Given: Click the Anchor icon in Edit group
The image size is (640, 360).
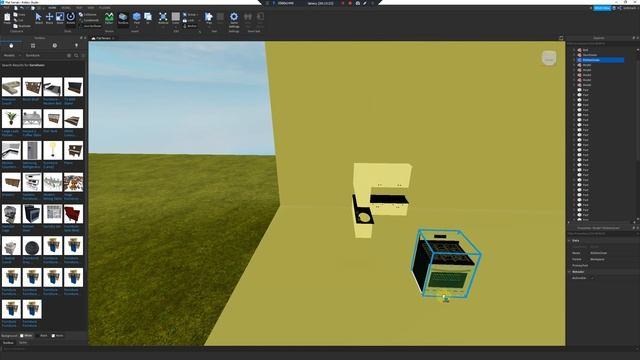Looking at the screenshot, I should click(x=185, y=26).
